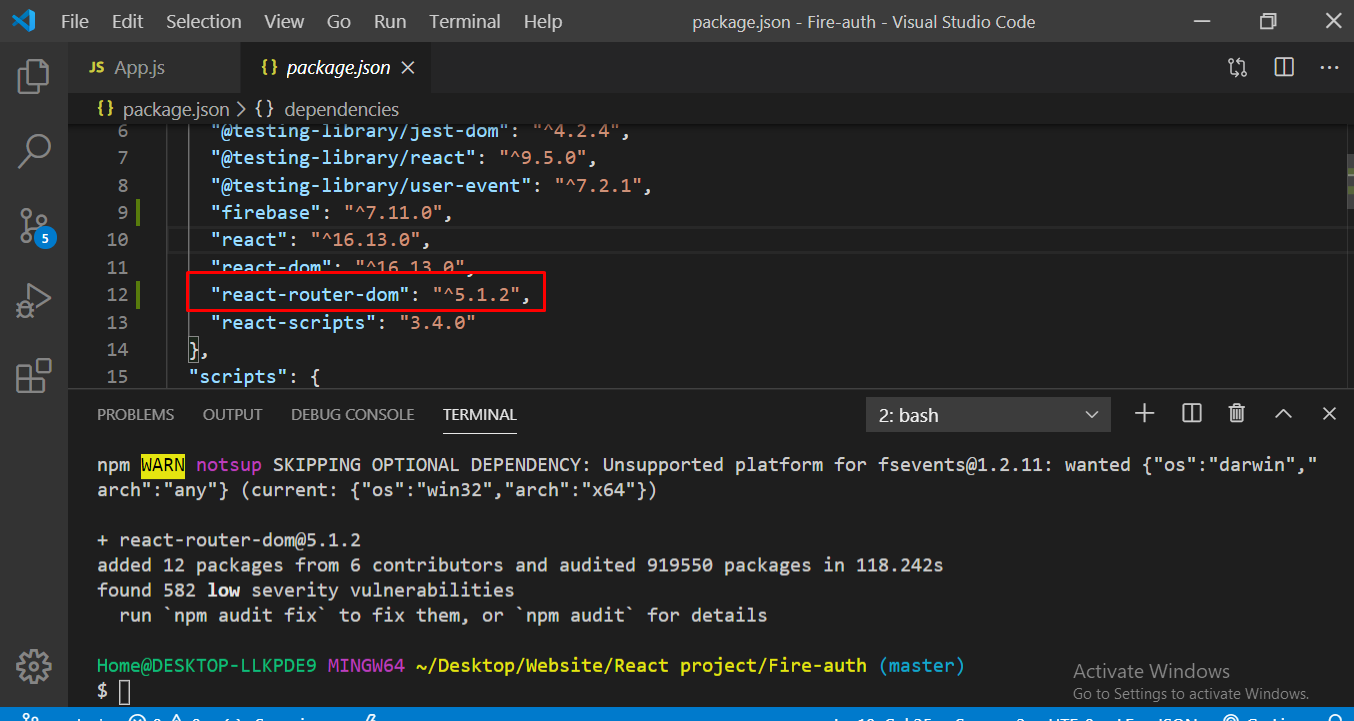This screenshot has height=721, width=1354.
Task: Click the "@testing-library/react" key
Action: click(x=343, y=157)
